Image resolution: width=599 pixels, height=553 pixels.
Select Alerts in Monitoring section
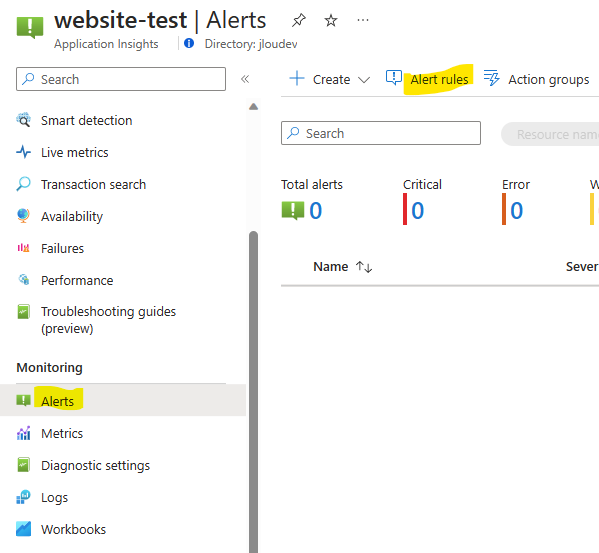(57, 401)
